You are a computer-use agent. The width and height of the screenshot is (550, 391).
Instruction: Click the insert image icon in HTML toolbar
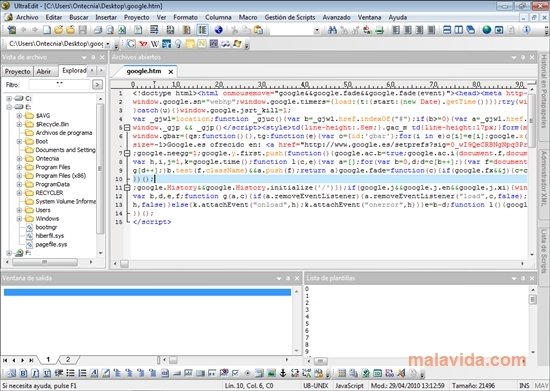[x=271, y=373]
